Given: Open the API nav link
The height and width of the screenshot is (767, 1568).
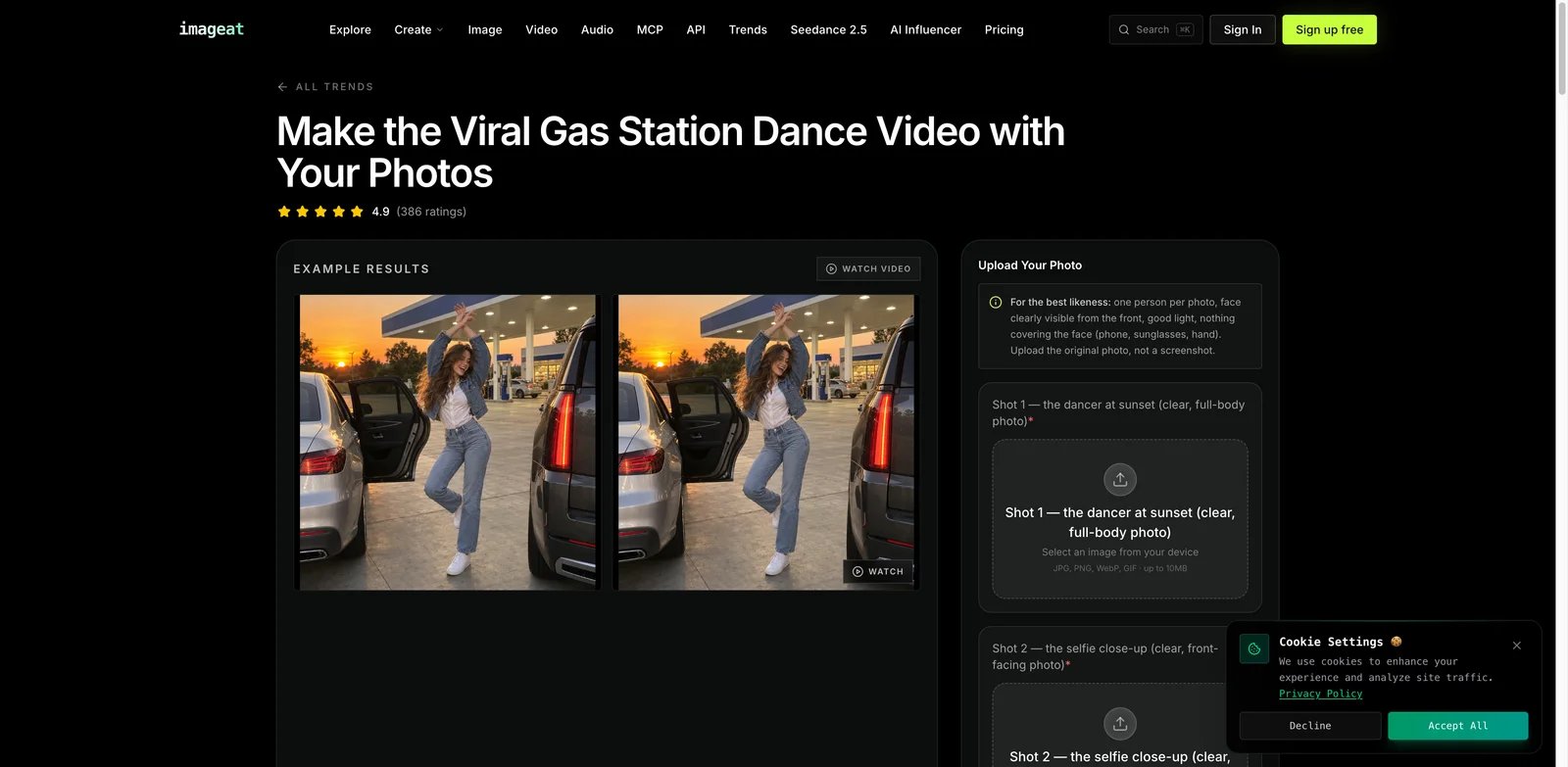Looking at the screenshot, I should pyautogui.click(x=696, y=29).
